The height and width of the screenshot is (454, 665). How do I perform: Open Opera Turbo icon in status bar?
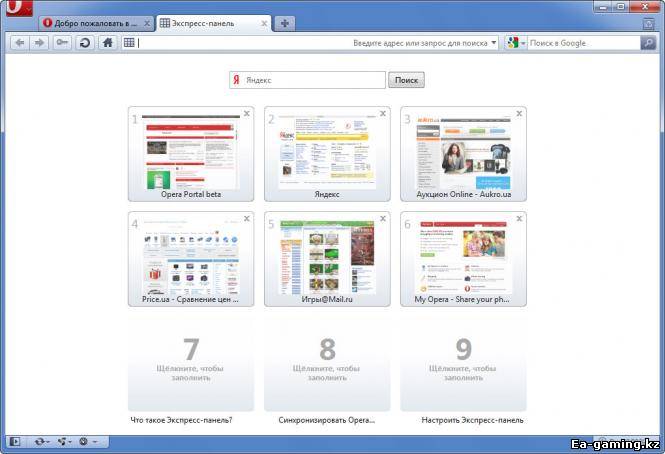pos(84,442)
